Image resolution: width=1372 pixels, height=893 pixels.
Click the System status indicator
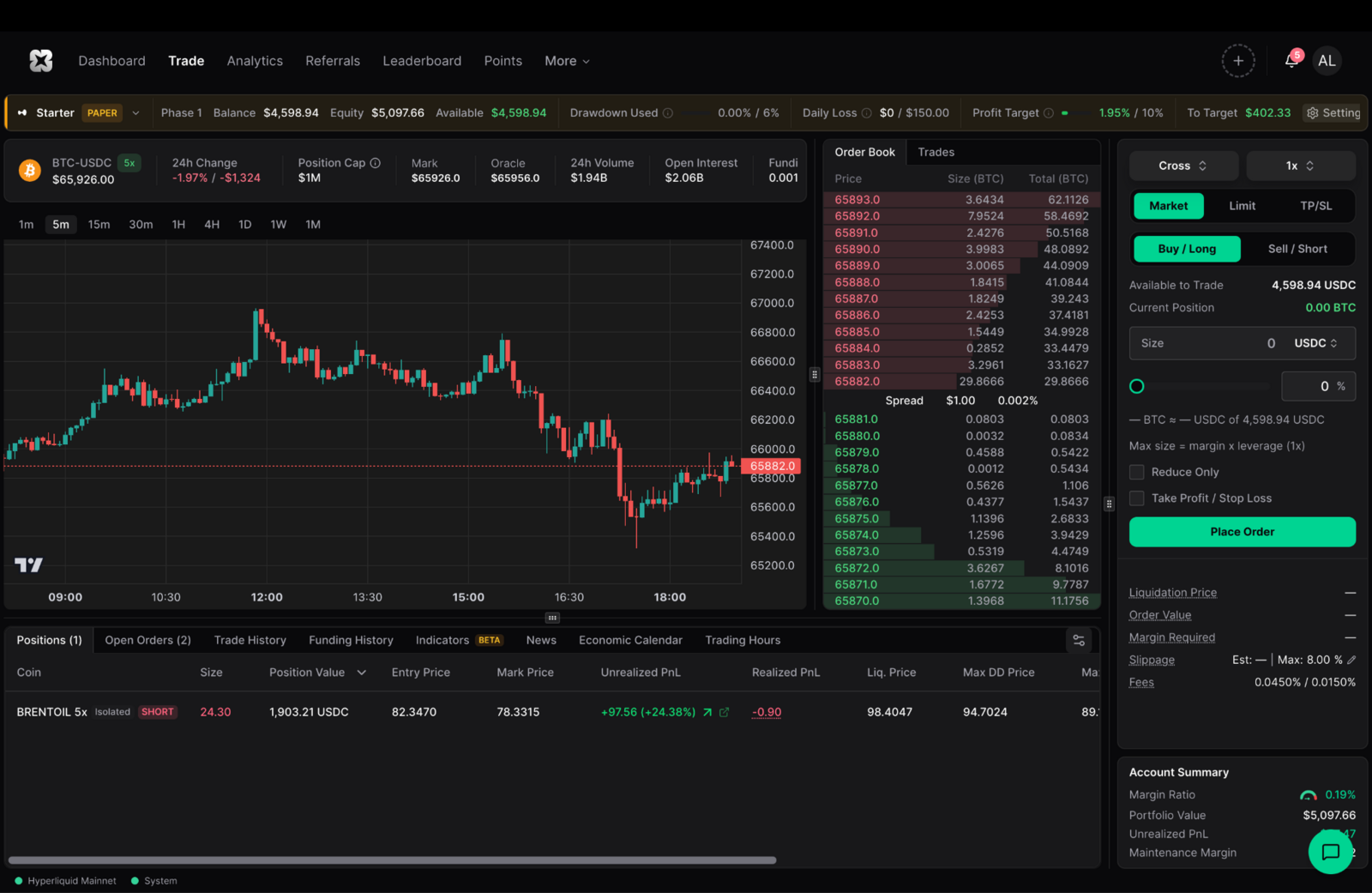[x=154, y=881]
